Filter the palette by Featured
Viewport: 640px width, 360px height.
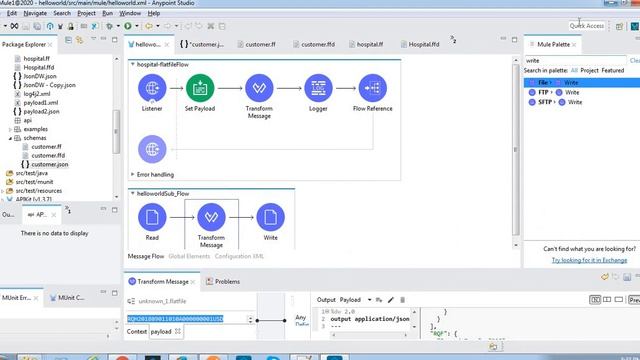pyautogui.click(x=613, y=71)
